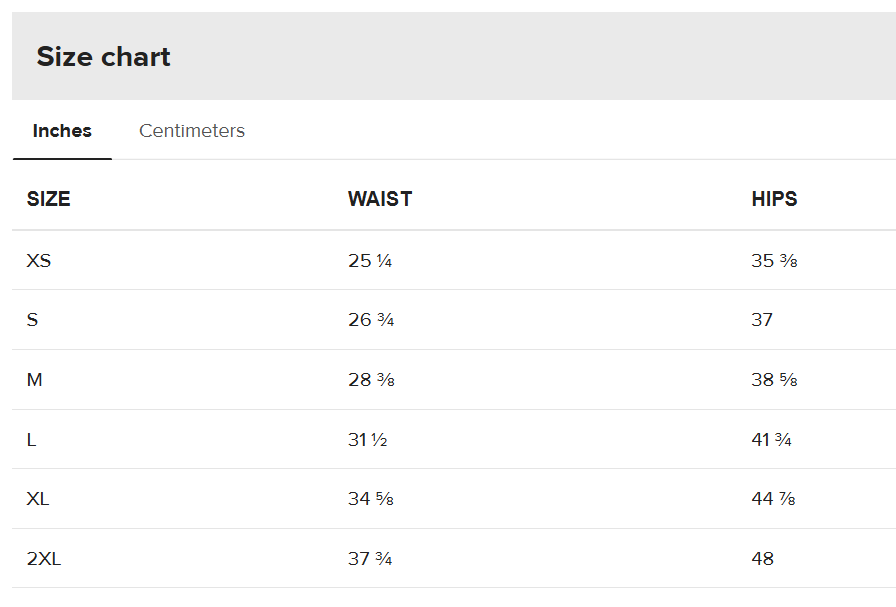Select the XS size row label

pyautogui.click(x=39, y=261)
